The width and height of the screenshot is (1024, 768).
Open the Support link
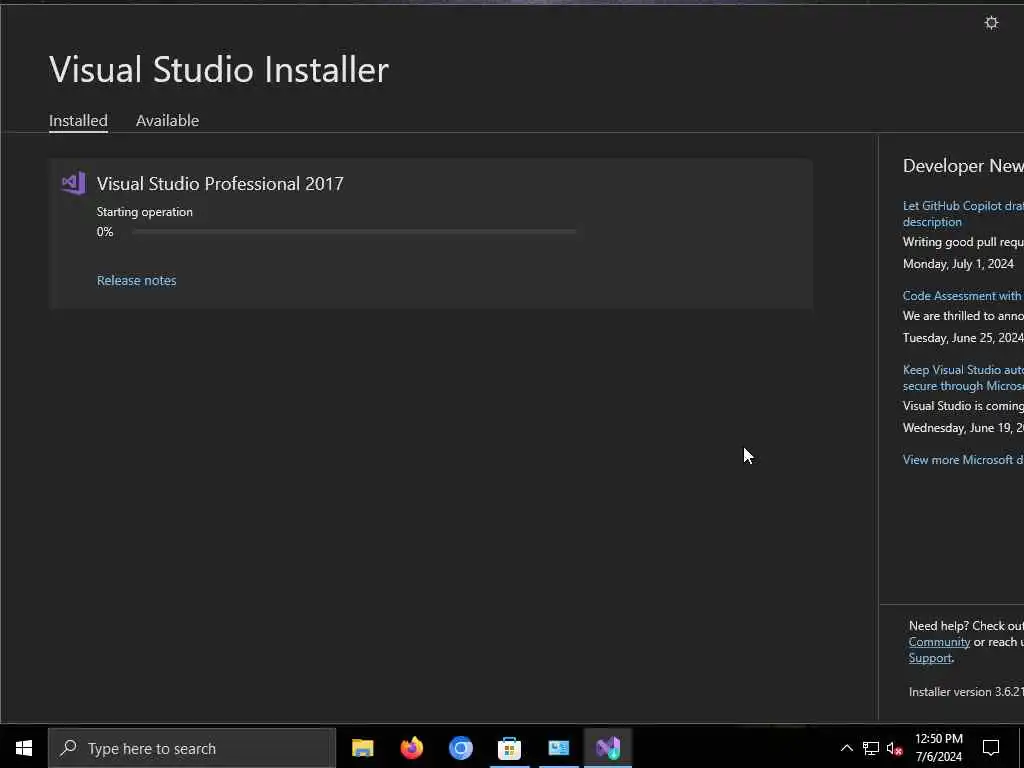tap(930, 658)
